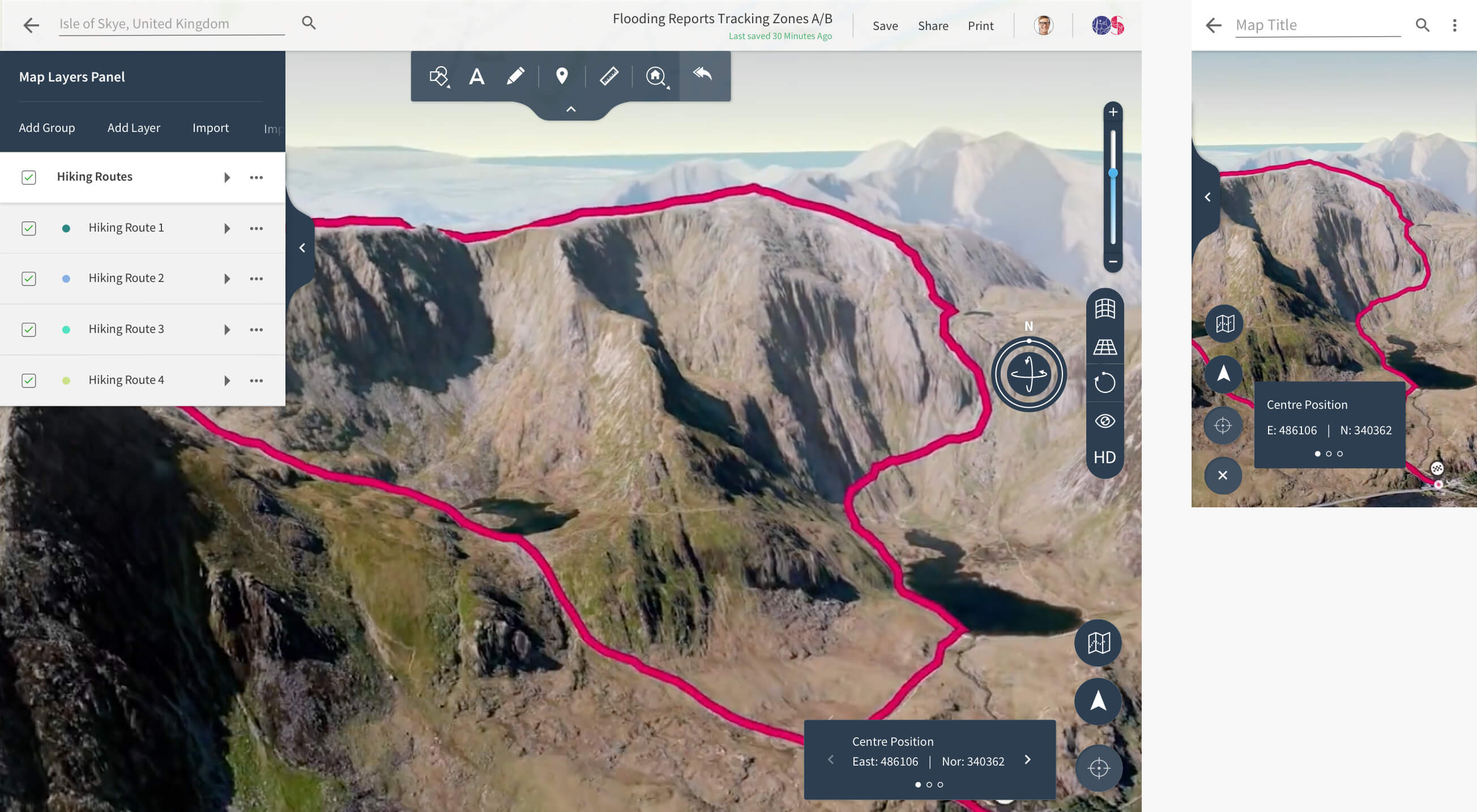
Task: Click Share in the header
Action: [933, 26]
